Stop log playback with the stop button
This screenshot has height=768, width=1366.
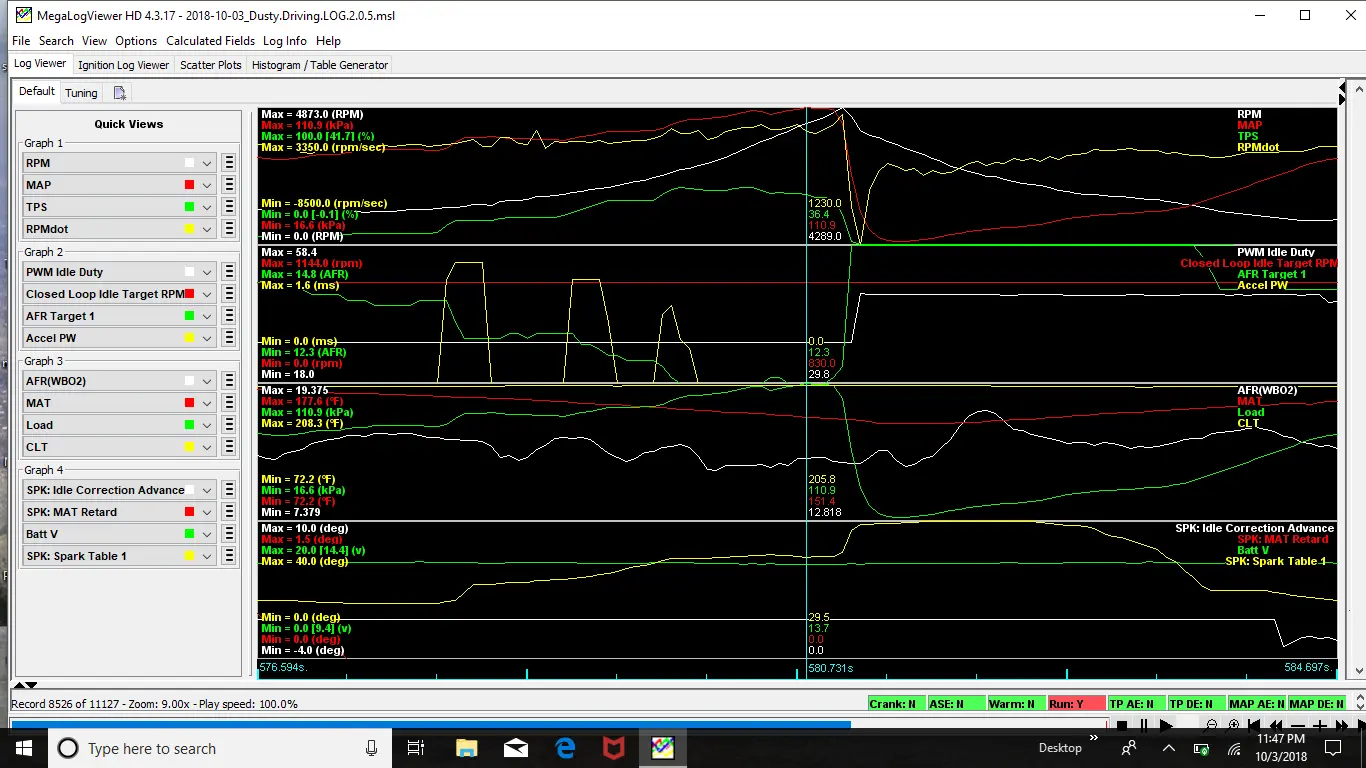[x=1122, y=725]
